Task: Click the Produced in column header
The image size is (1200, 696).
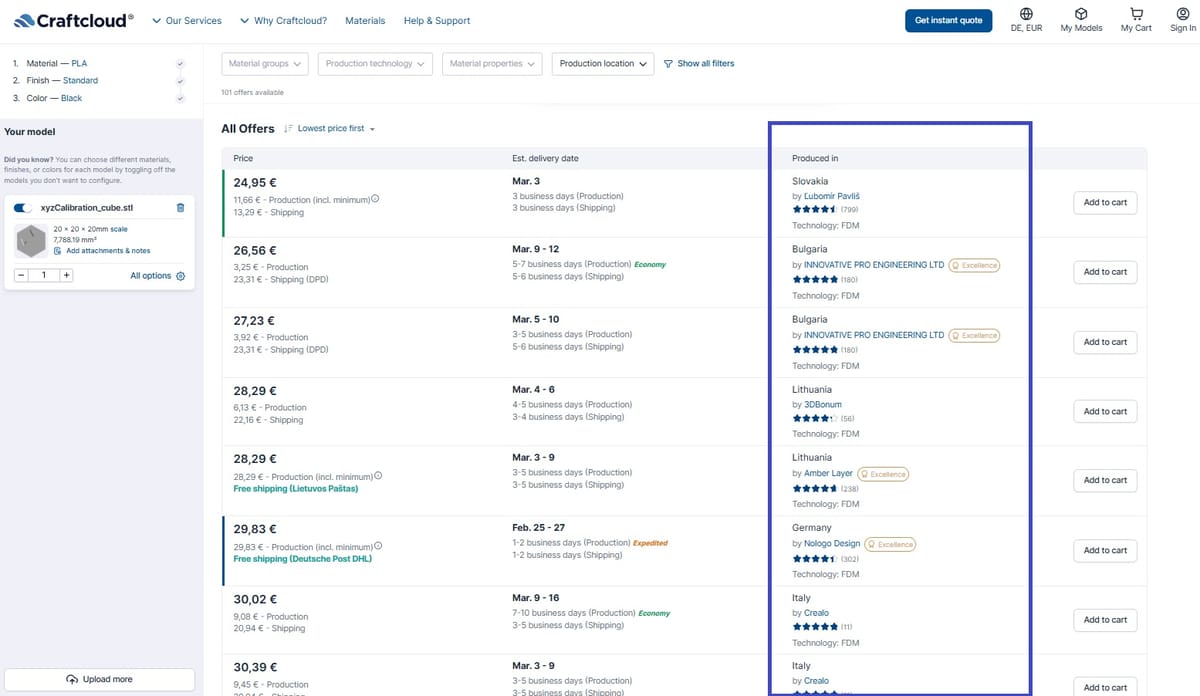Action: coord(815,158)
